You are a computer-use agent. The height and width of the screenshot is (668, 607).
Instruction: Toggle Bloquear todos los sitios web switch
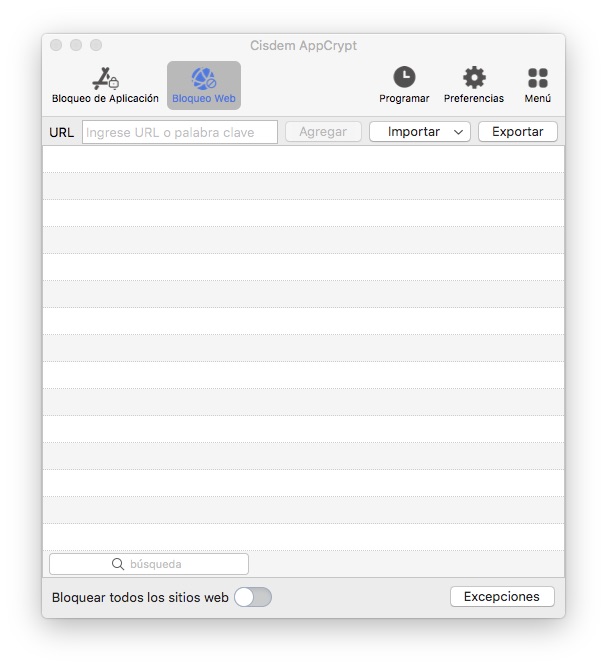252,597
